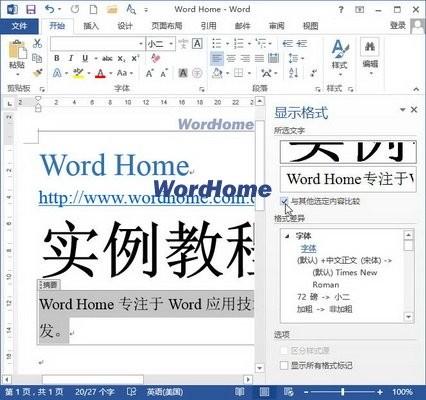426x400 pixels.
Task: Collapse the ribbon with the up chevron
Action: [416, 89]
